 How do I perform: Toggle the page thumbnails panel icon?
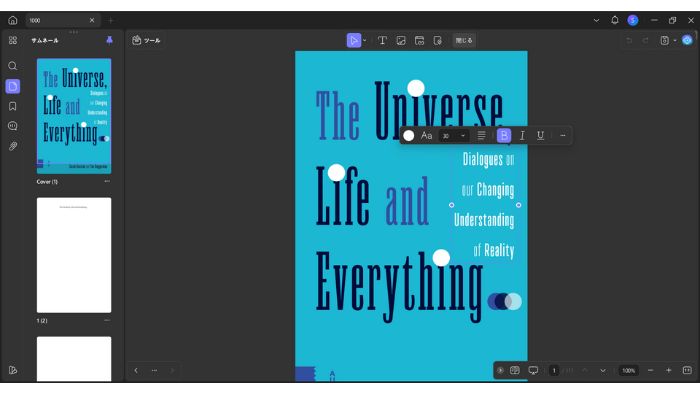[12, 86]
